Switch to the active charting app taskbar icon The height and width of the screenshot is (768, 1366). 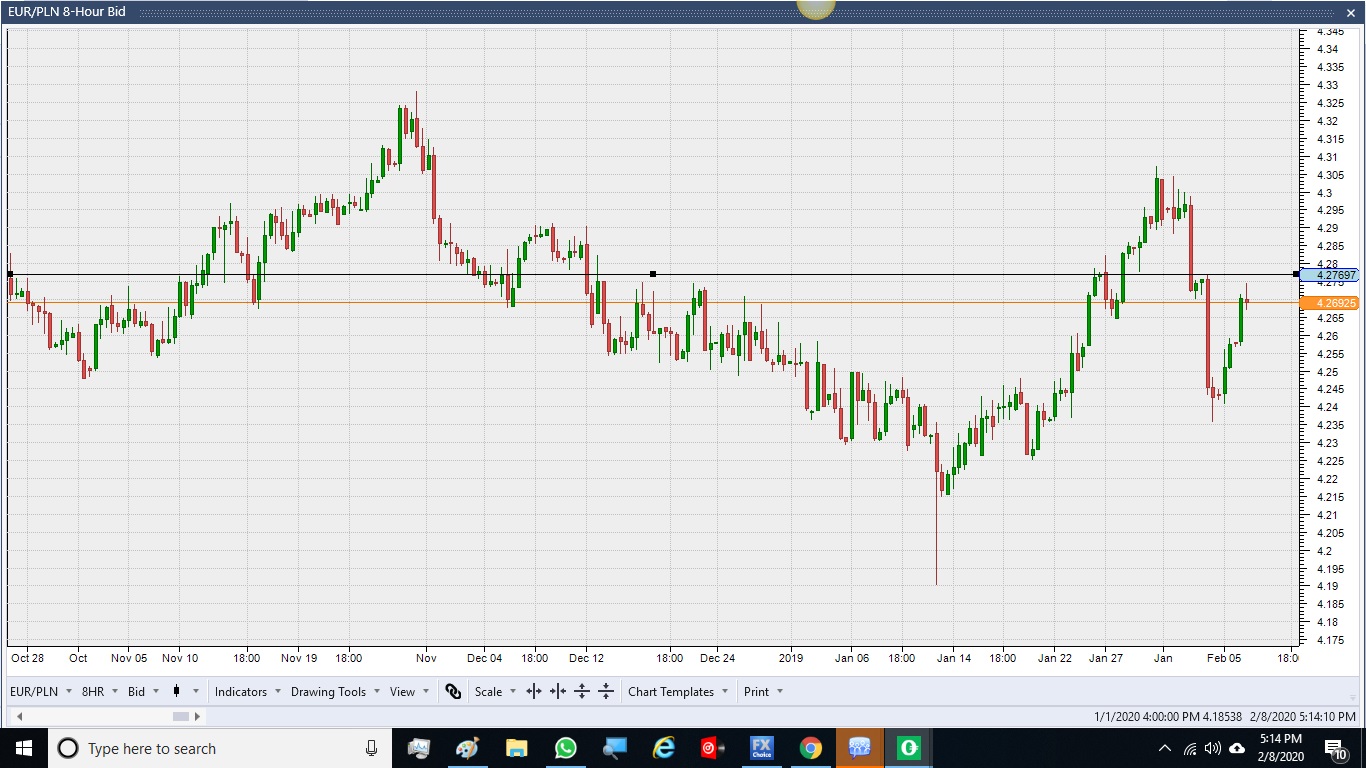(x=860, y=748)
